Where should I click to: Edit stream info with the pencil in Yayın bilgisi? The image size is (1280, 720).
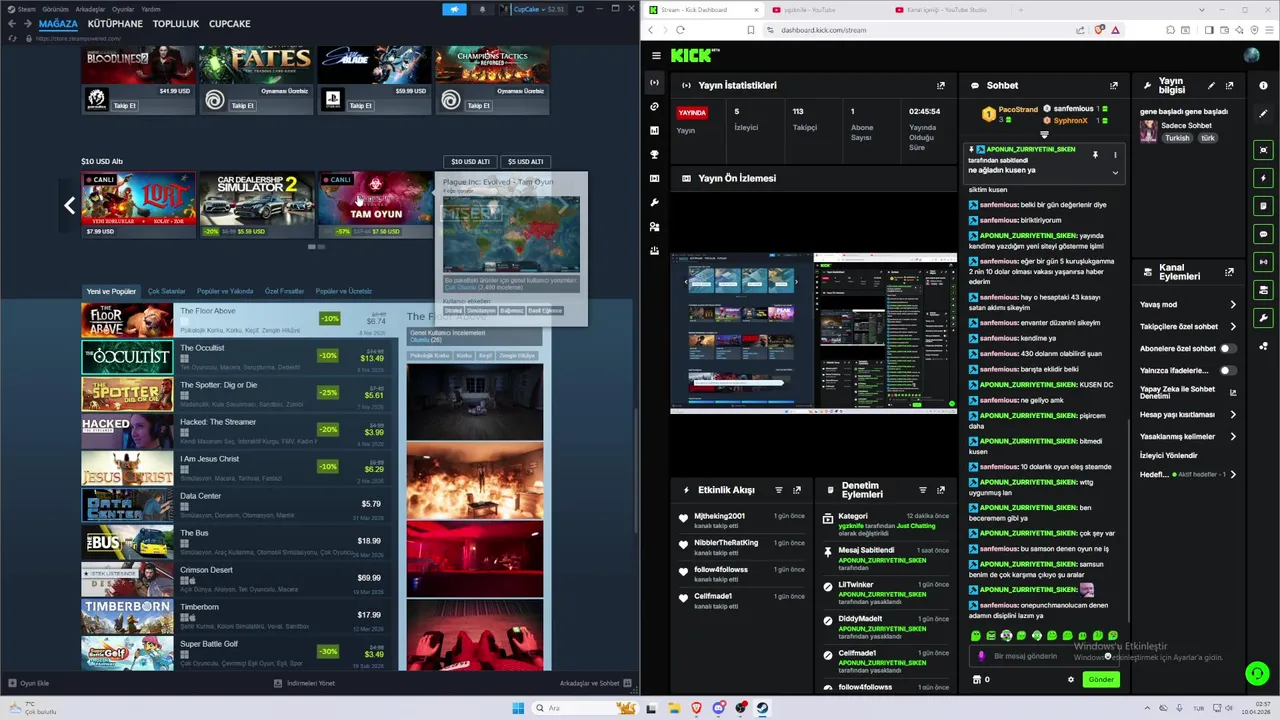1212,86
